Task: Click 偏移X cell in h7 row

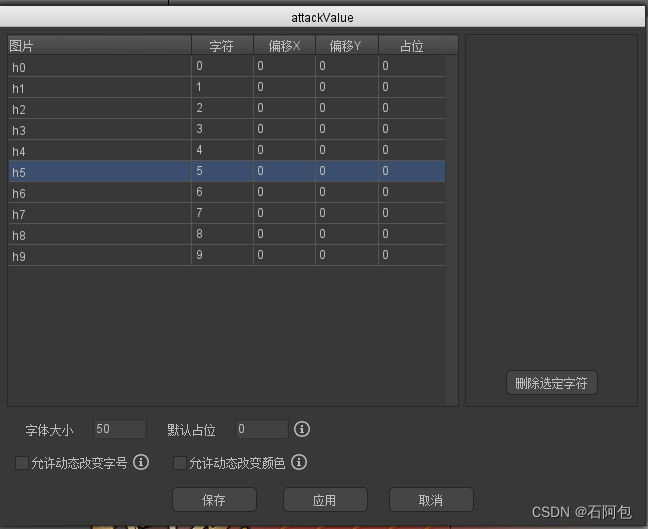Action: point(284,213)
